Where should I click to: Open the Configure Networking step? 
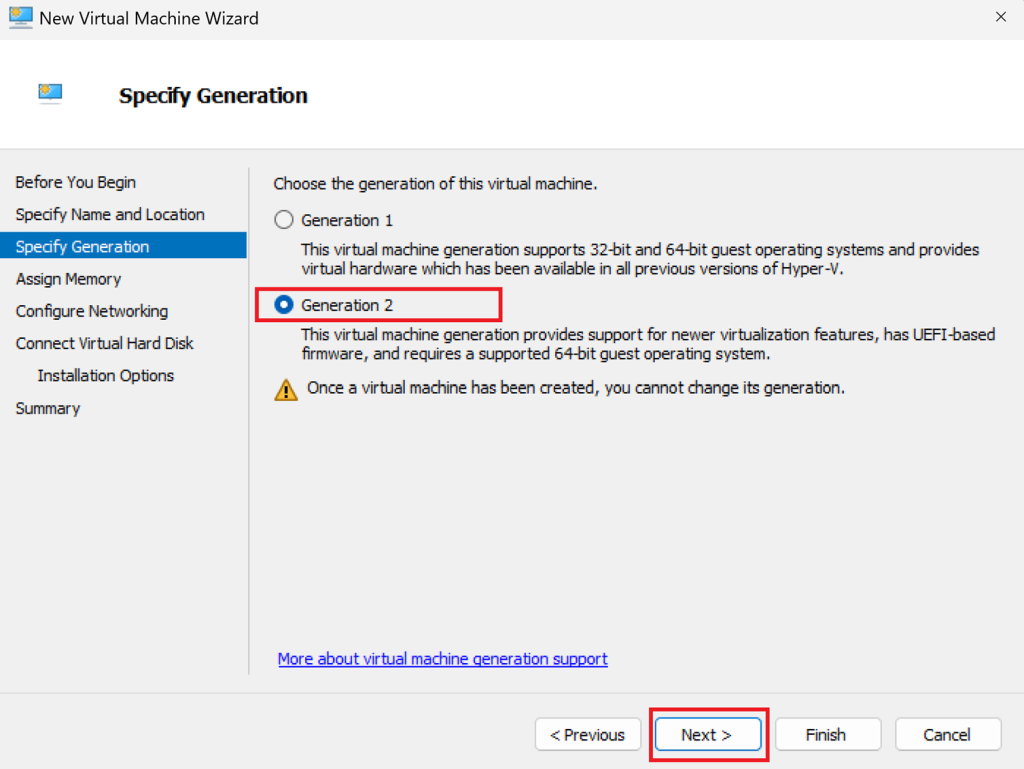click(x=92, y=311)
